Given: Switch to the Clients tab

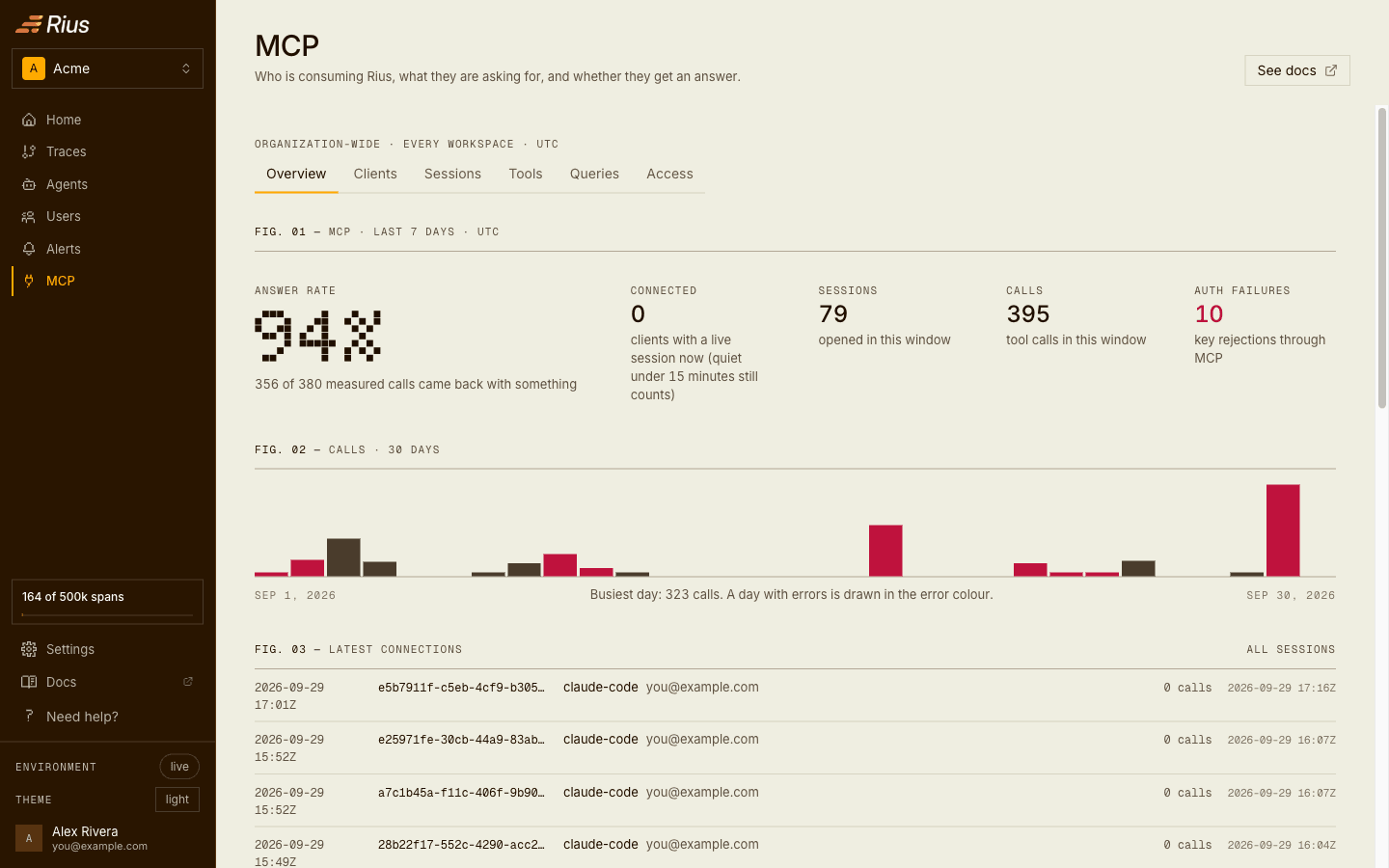Looking at the screenshot, I should (x=375, y=174).
